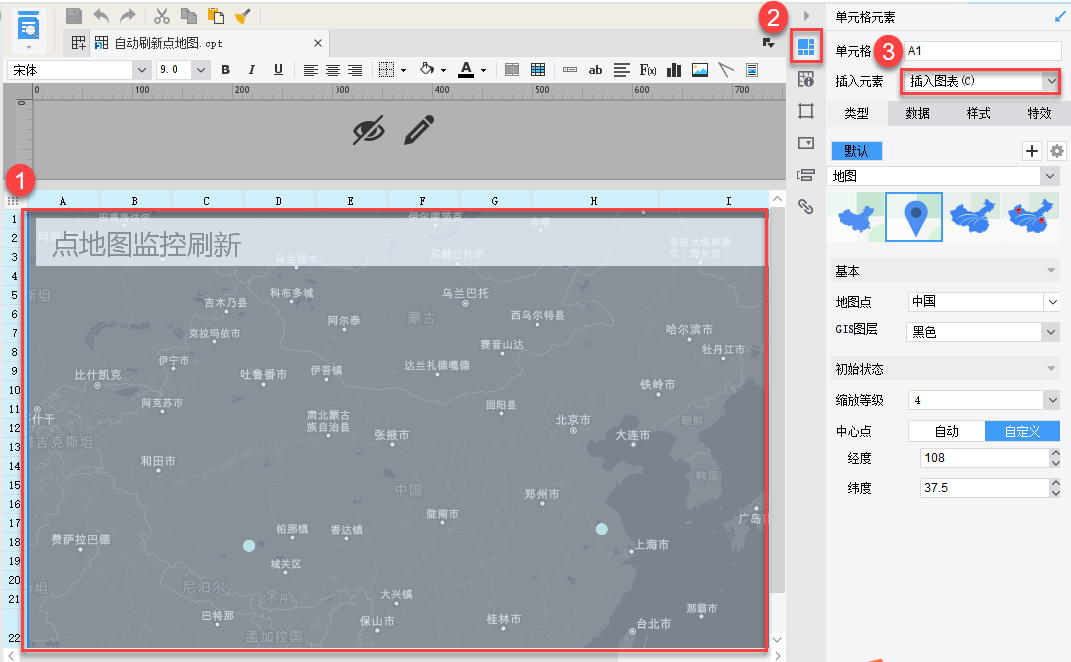The width and height of the screenshot is (1071, 662).
Task: Switch to the 数据 tab
Action: (917, 113)
